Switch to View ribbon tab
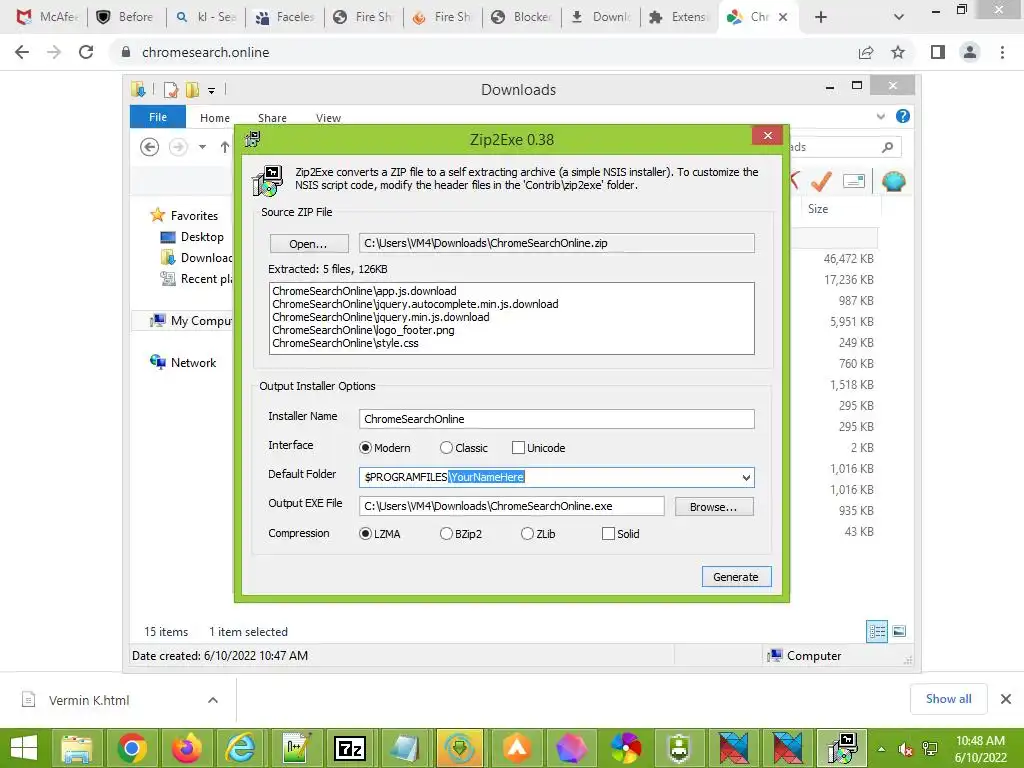The image size is (1024, 768). pos(328,118)
